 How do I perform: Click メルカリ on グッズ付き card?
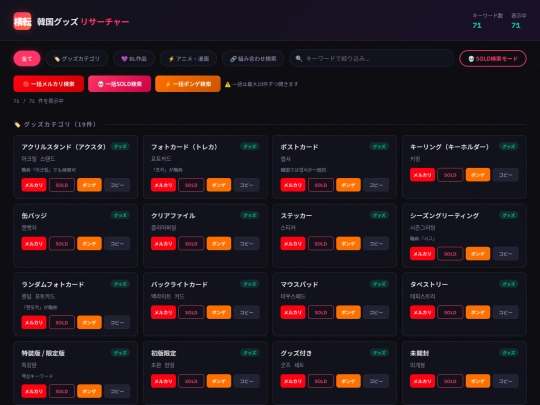tap(293, 381)
